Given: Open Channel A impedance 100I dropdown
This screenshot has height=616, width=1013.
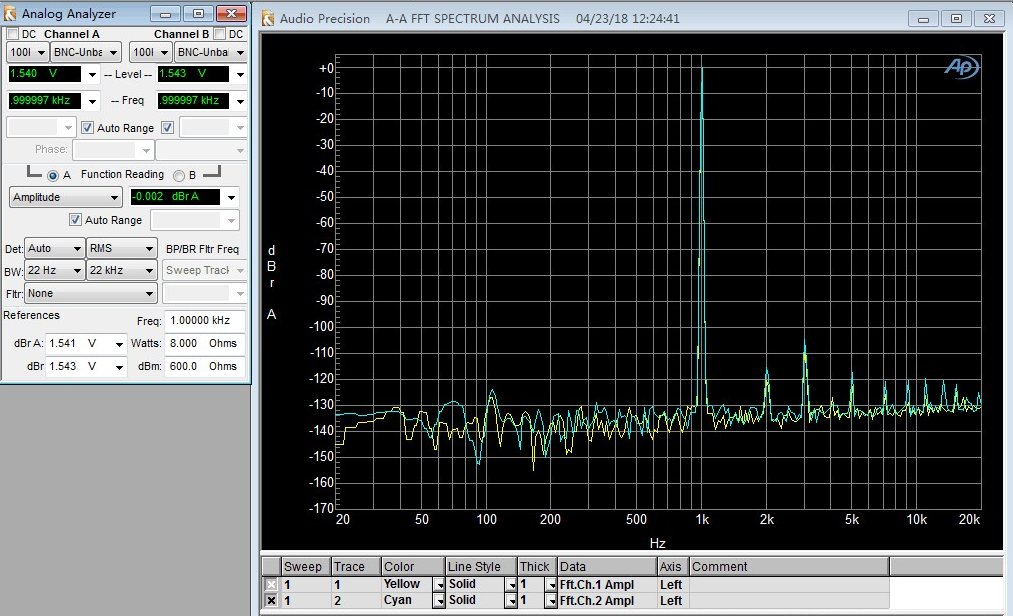Looking at the screenshot, I should [28, 52].
